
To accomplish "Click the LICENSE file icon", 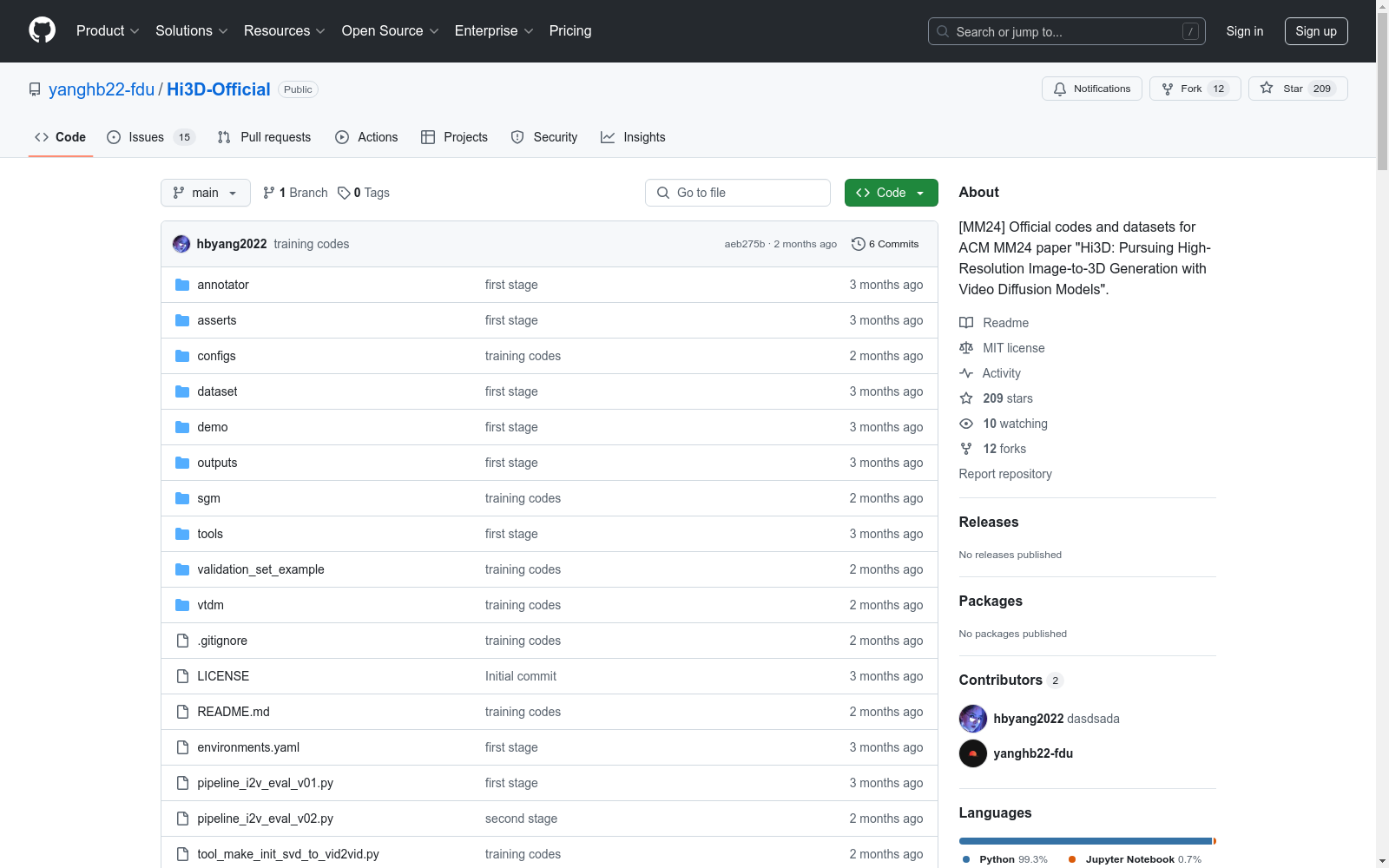I will 182,676.
